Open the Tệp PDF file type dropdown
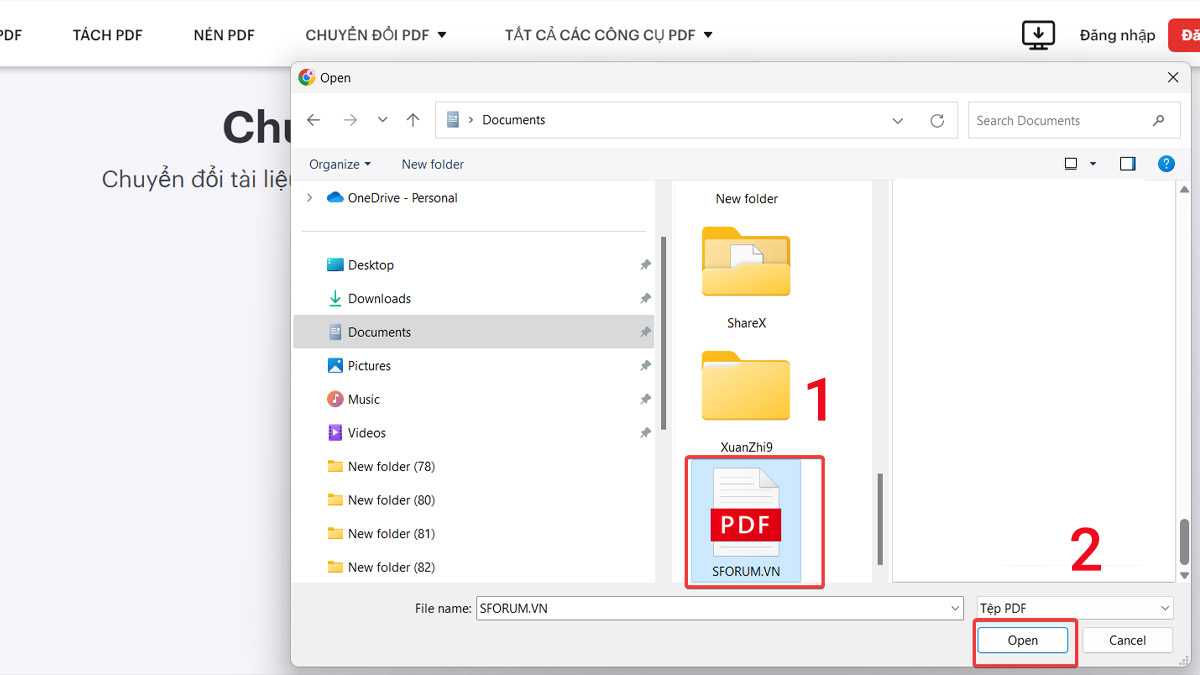 (x=1074, y=608)
